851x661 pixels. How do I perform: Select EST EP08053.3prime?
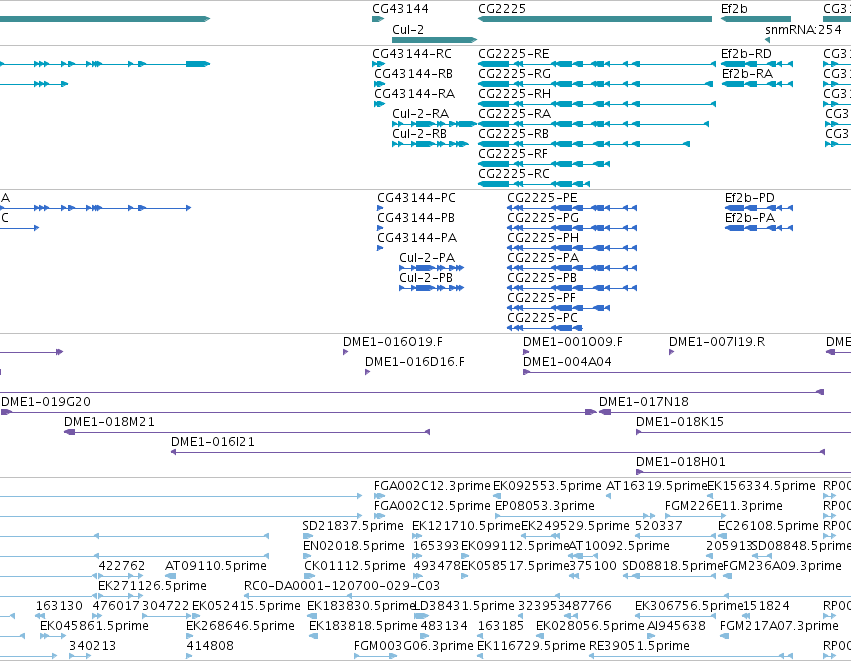click(x=545, y=506)
